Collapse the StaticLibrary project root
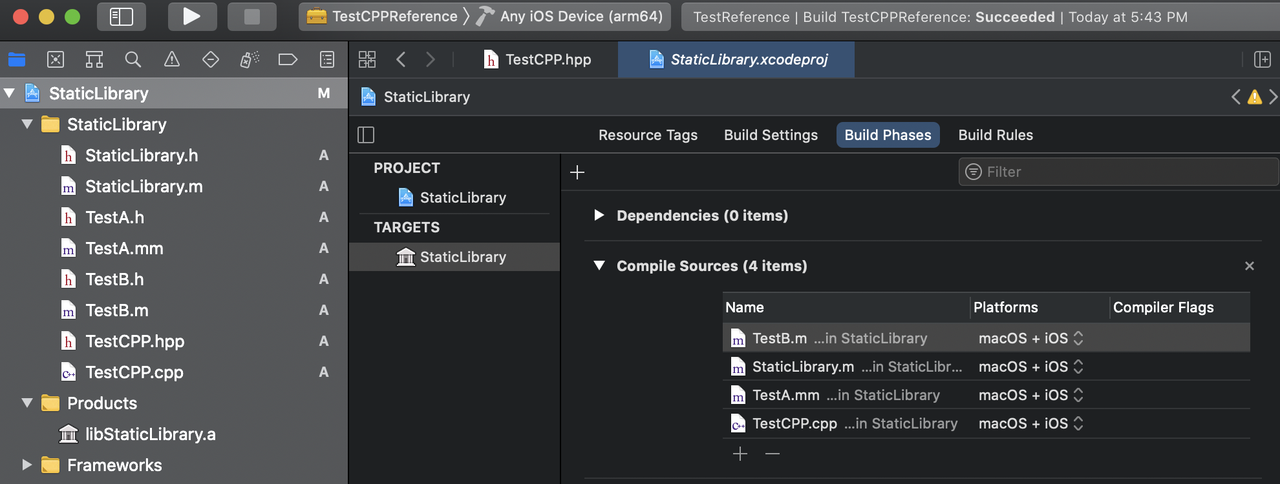 (9, 93)
